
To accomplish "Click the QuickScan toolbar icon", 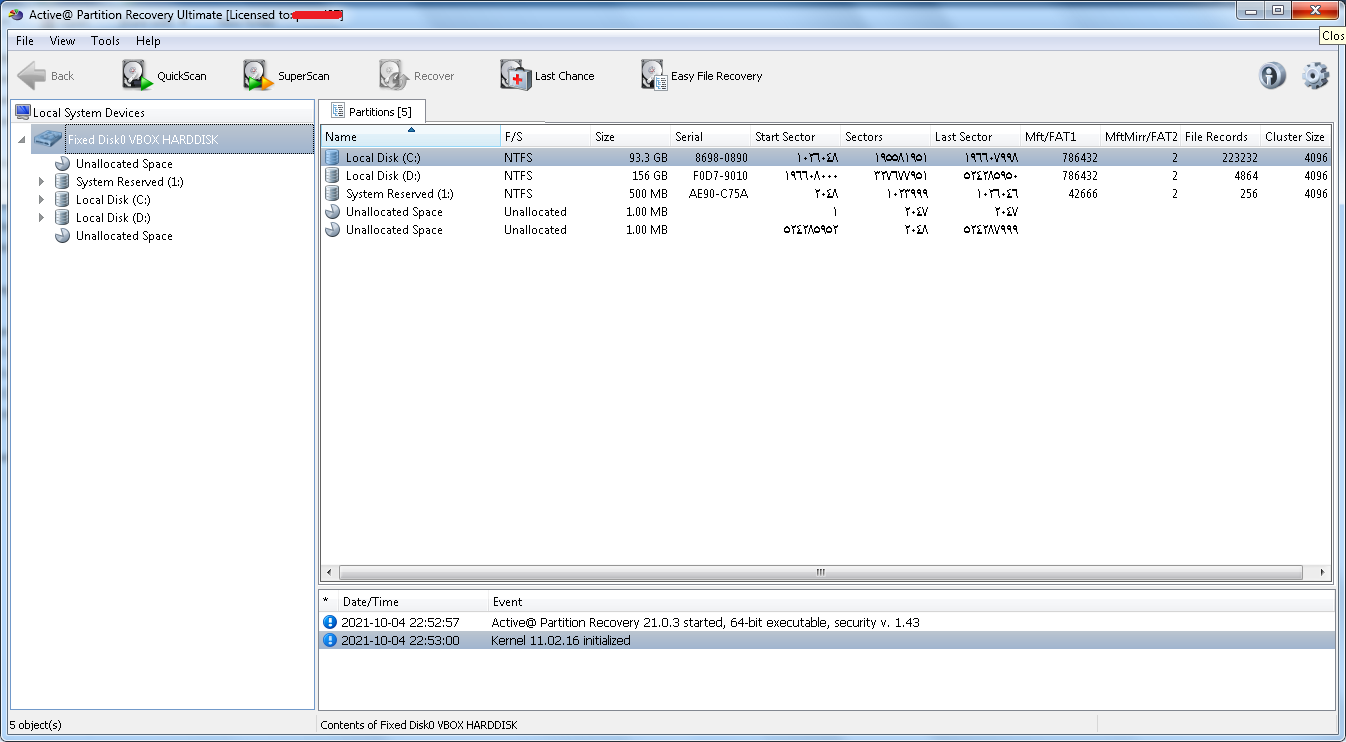I will tap(137, 76).
